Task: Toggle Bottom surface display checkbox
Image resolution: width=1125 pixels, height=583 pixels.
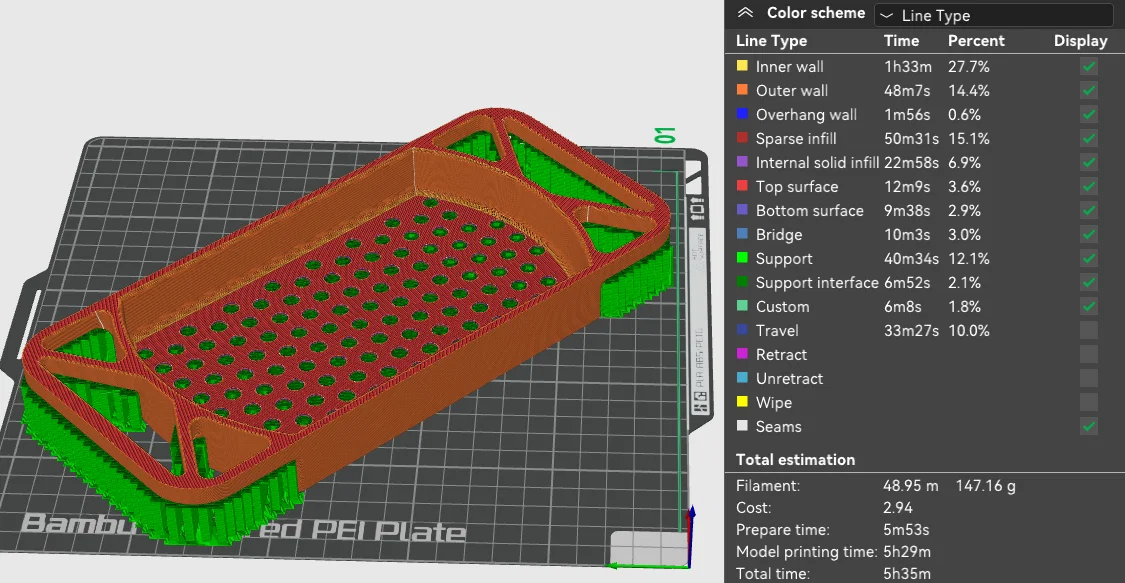Action: (x=1088, y=211)
